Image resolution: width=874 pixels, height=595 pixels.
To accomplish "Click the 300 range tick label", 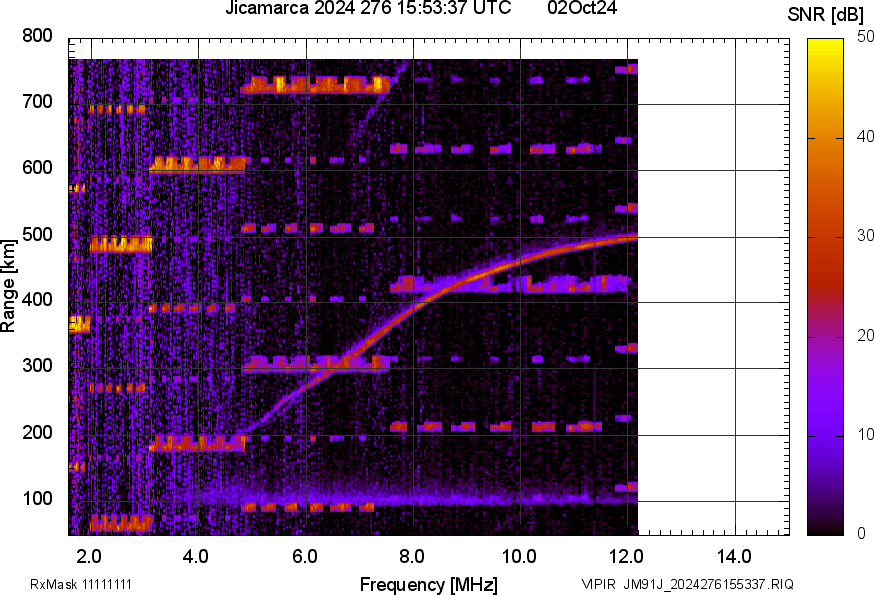I will pyautogui.click(x=37, y=366).
